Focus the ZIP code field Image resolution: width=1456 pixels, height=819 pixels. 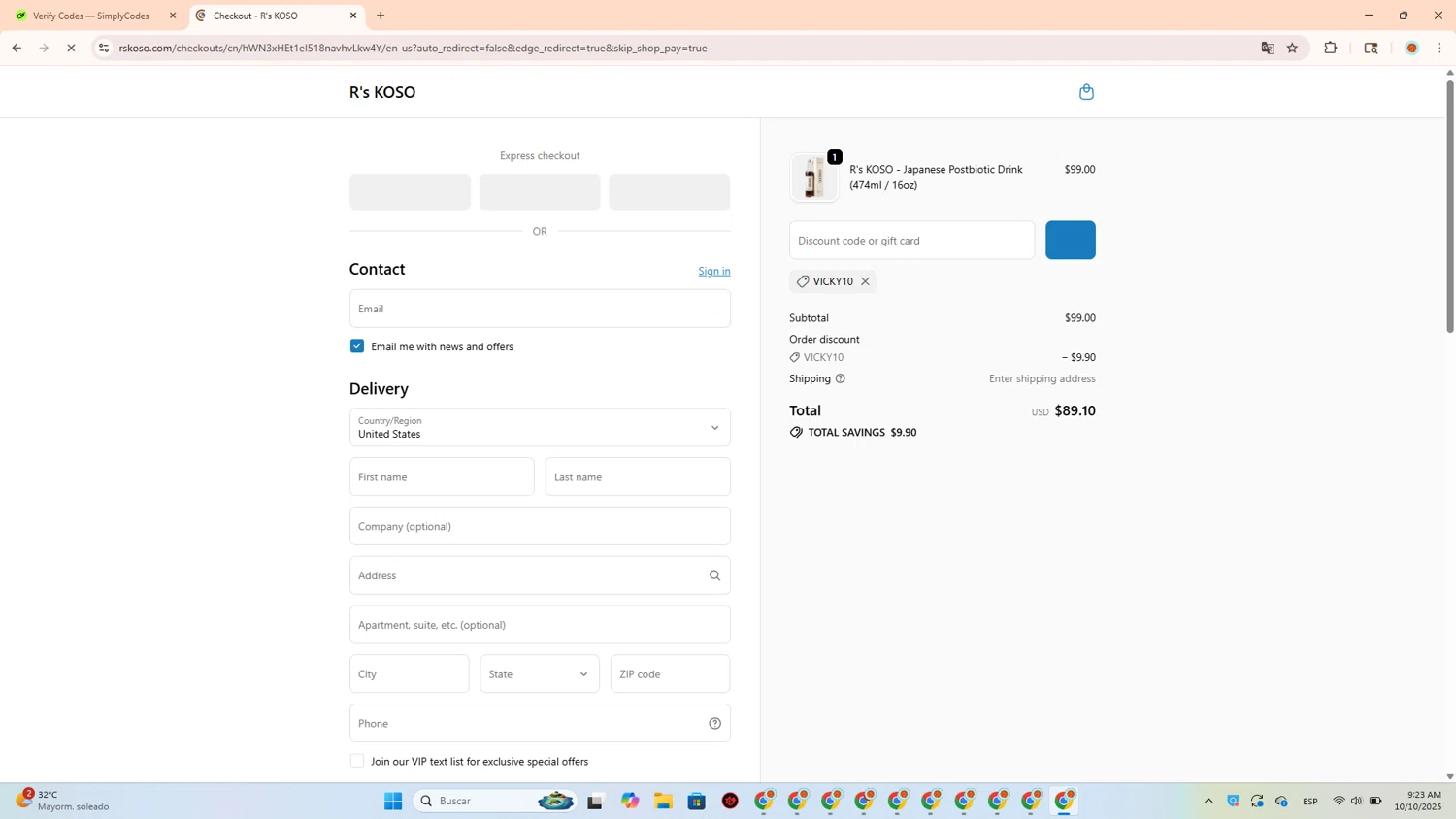point(670,674)
